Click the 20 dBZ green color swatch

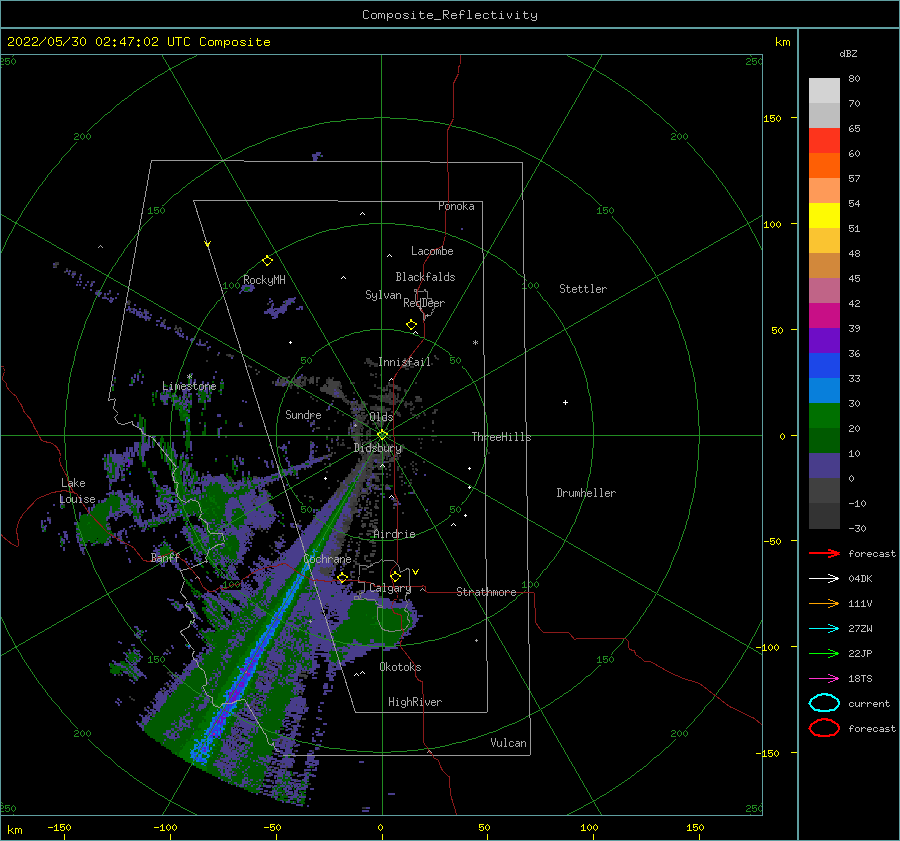click(824, 415)
